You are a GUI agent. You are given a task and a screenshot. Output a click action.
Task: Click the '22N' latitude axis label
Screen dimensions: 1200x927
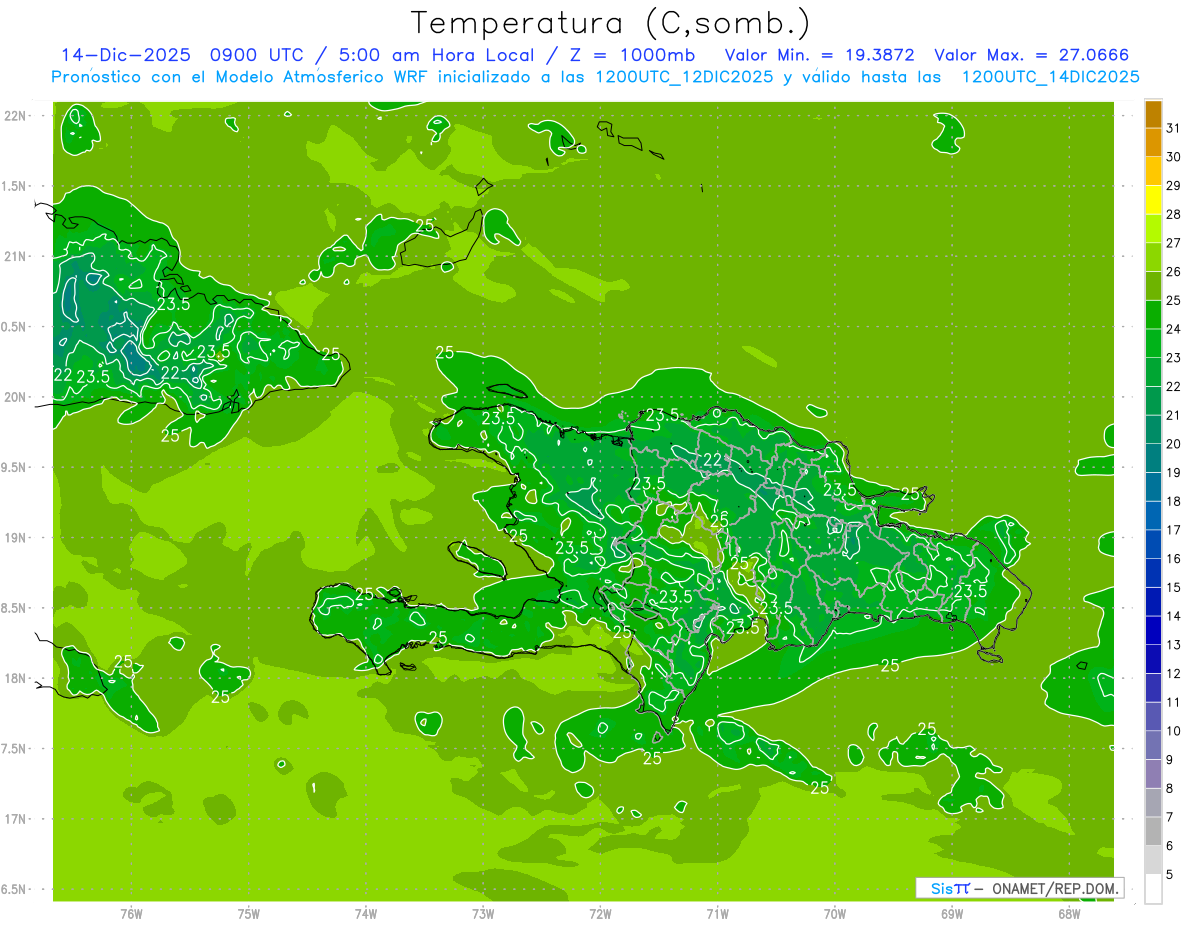point(15,116)
